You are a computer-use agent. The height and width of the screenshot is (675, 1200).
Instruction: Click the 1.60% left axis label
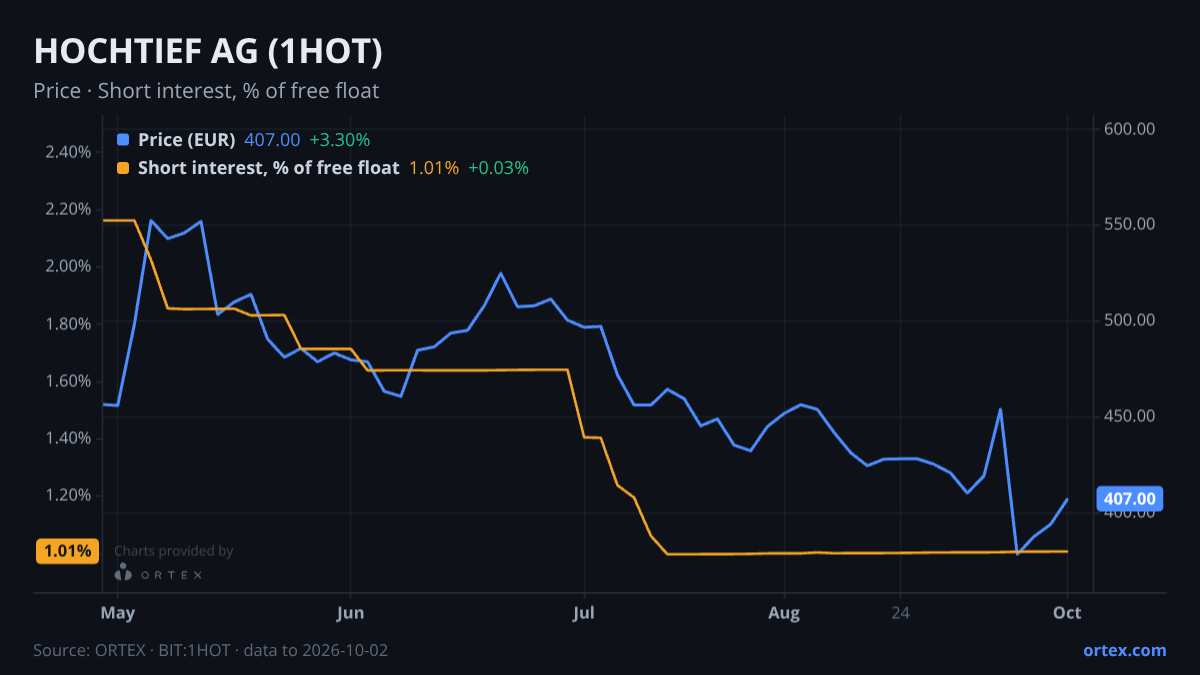point(68,381)
